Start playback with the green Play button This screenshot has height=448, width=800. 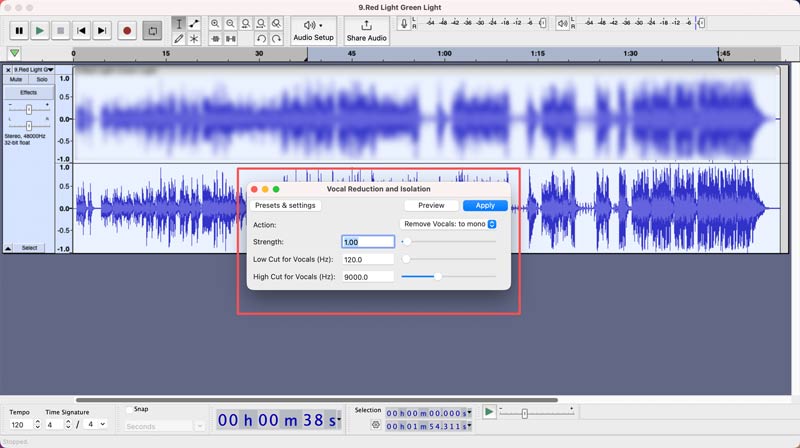tap(39, 31)
